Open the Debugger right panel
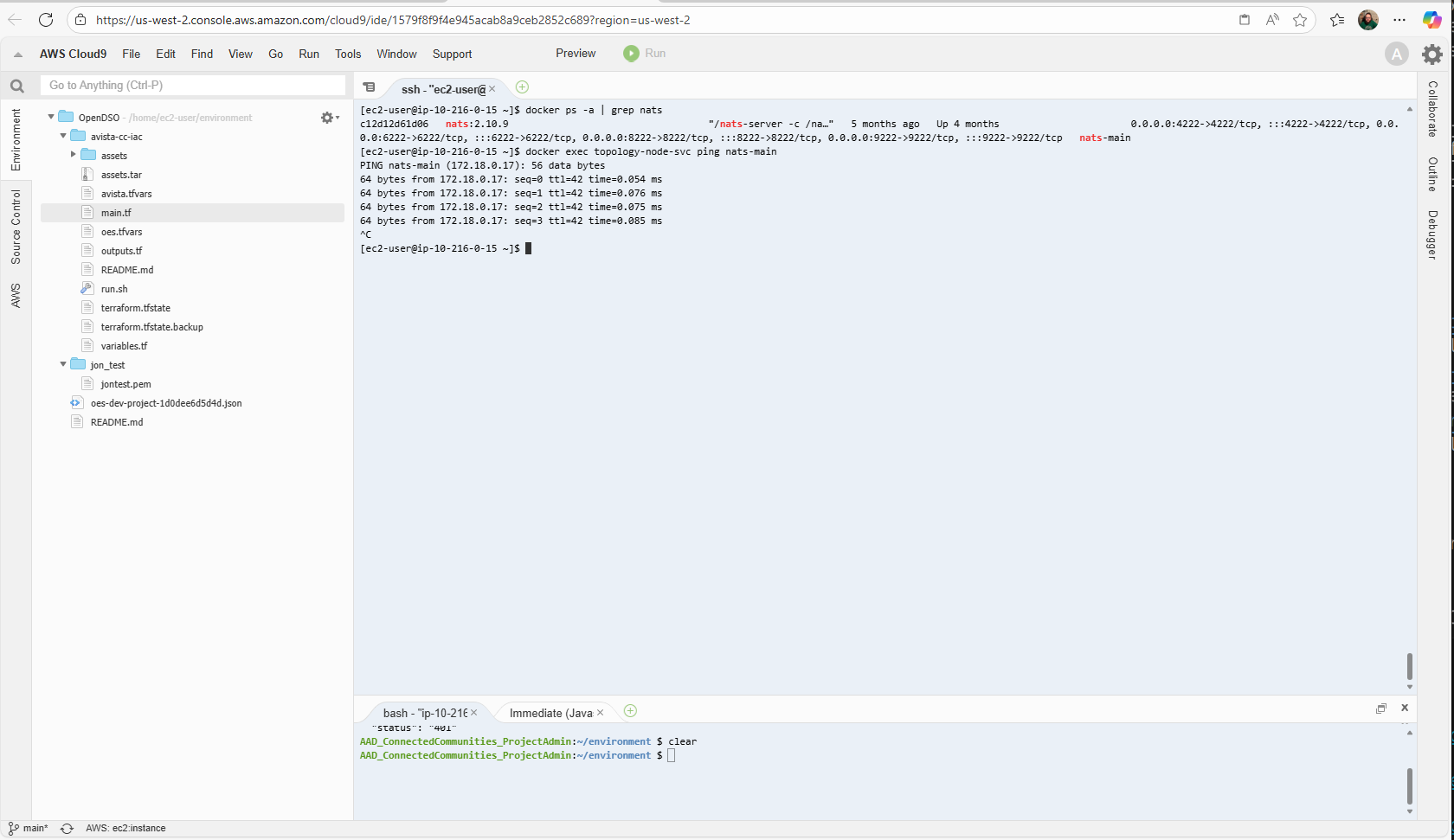1454x840 pixels. click(1433, 234)
